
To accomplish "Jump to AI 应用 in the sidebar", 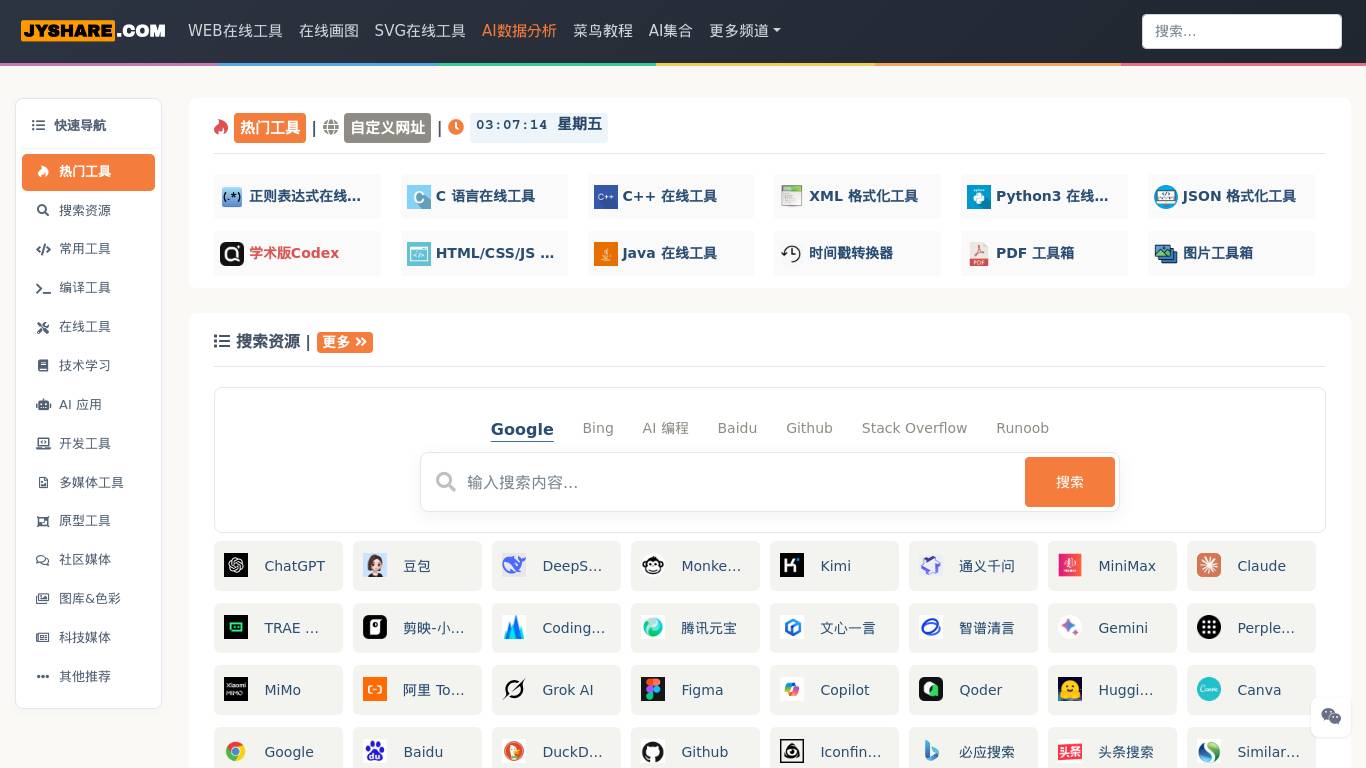I will 88,405.
